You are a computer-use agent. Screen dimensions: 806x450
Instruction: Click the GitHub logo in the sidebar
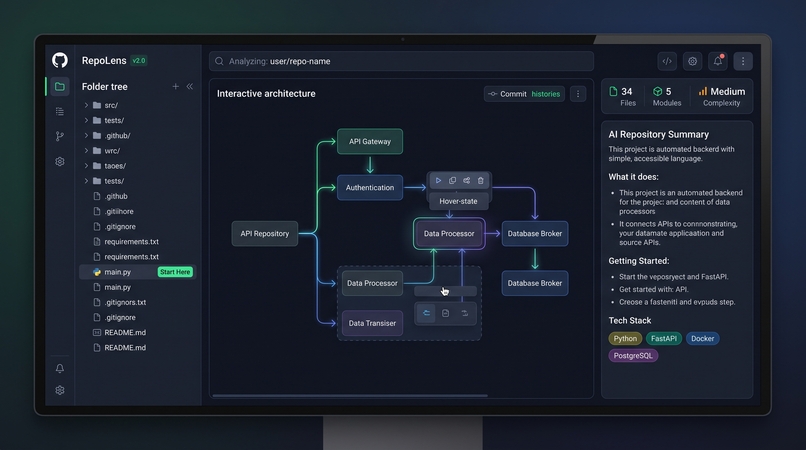[60, 60]
